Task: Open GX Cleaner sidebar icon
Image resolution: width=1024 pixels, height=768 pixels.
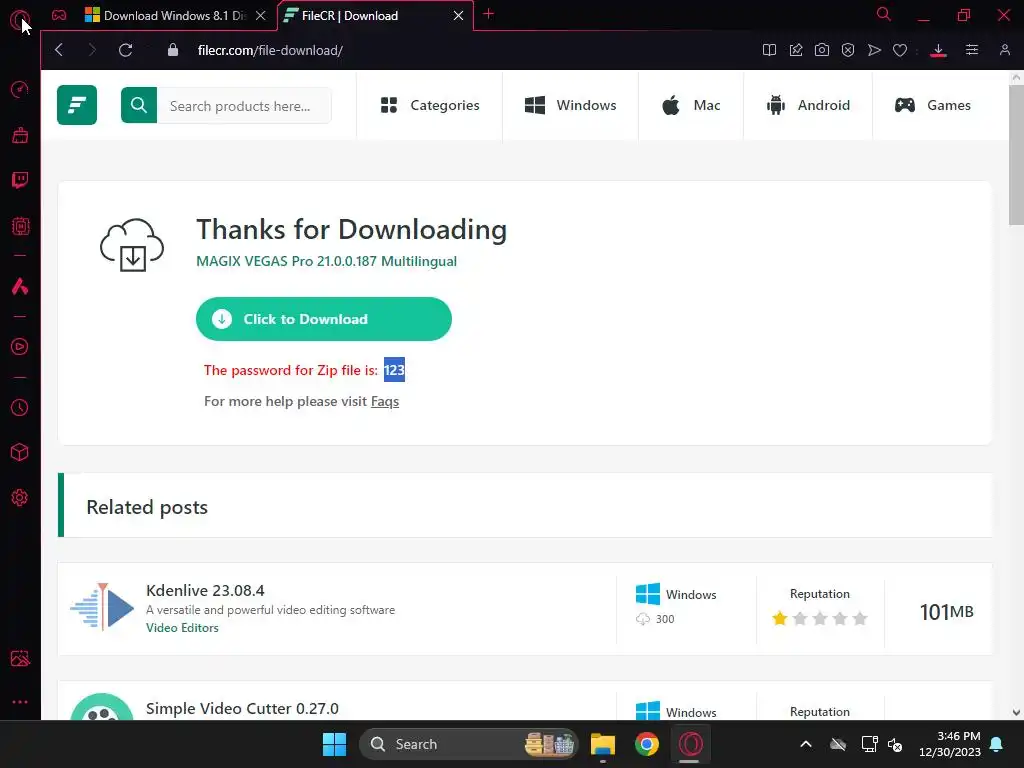Action: coord(20,135)
